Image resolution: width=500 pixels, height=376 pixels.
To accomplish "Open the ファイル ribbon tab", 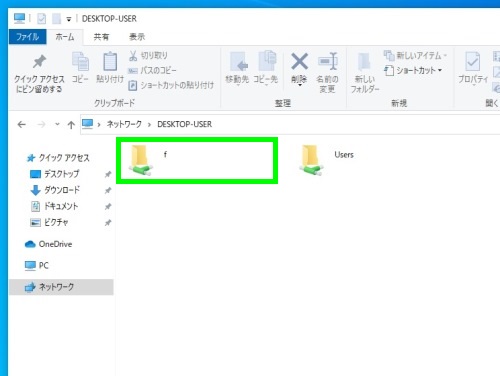I will click(x=28, y=37).
